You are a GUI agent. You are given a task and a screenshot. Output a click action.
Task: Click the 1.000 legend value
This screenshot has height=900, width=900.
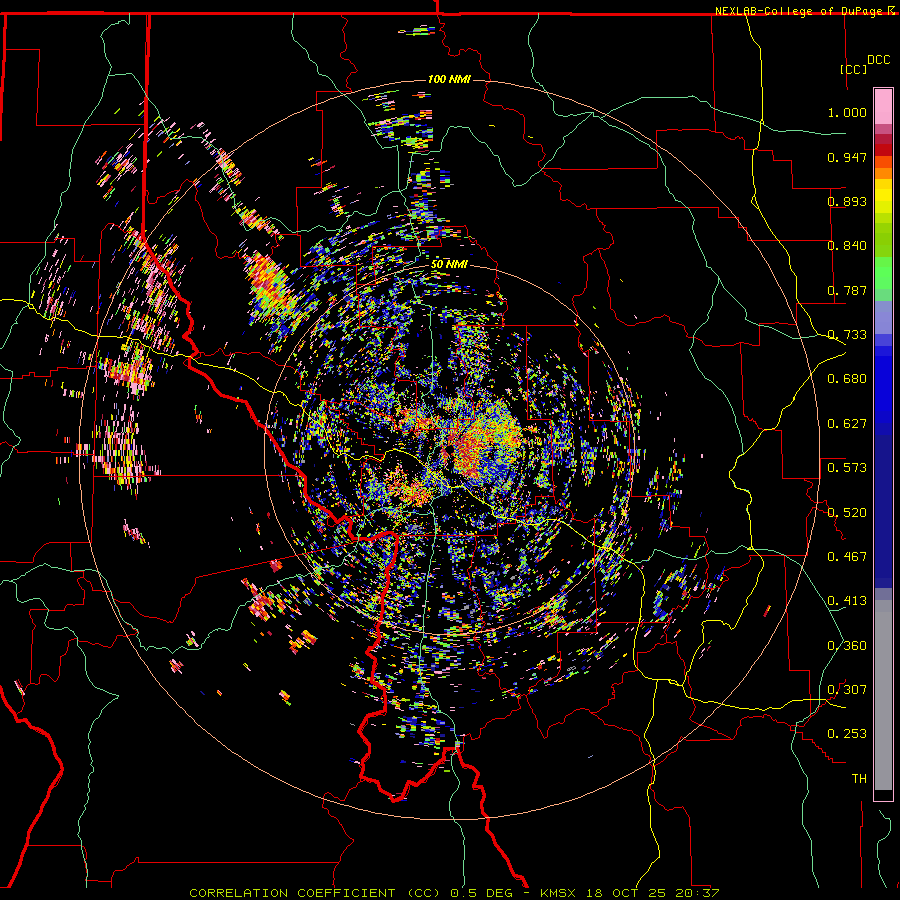click(x=847, y=112)
